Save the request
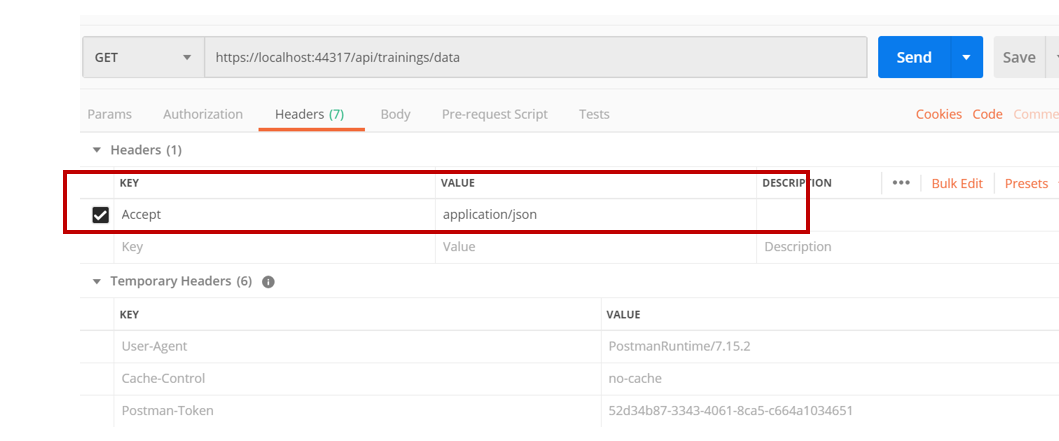 point(1019,57)
